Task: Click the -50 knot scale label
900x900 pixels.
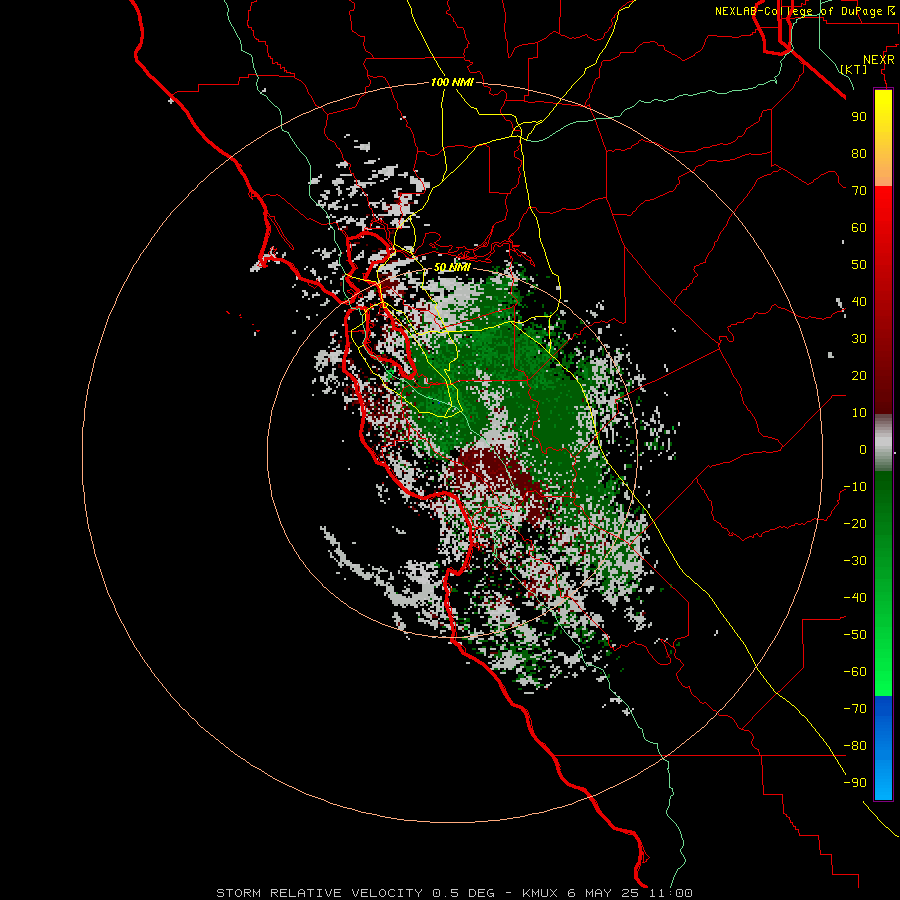Action: point(855,635)
